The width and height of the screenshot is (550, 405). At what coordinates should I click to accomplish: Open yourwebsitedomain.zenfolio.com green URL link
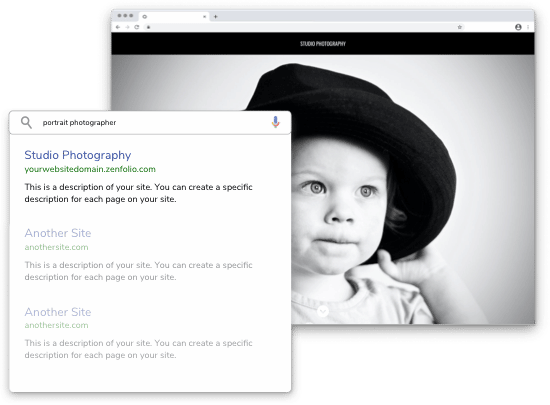[90, 169]
